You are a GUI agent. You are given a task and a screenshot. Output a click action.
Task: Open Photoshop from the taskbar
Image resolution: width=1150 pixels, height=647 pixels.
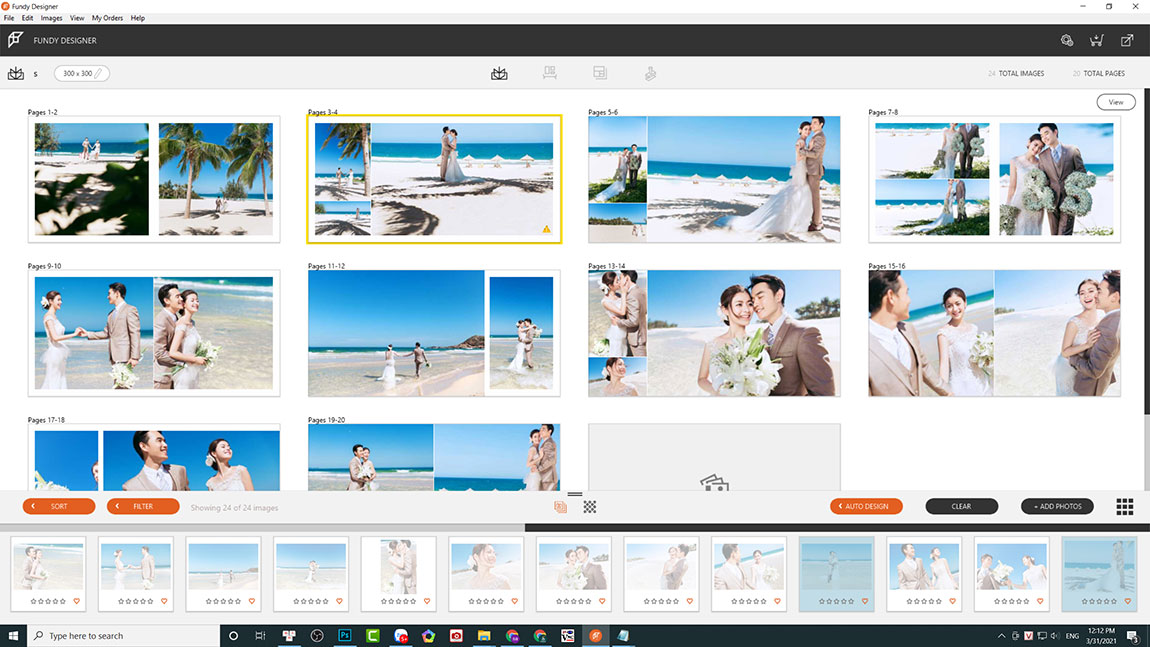pyautogui.click(x=345, y=635)
